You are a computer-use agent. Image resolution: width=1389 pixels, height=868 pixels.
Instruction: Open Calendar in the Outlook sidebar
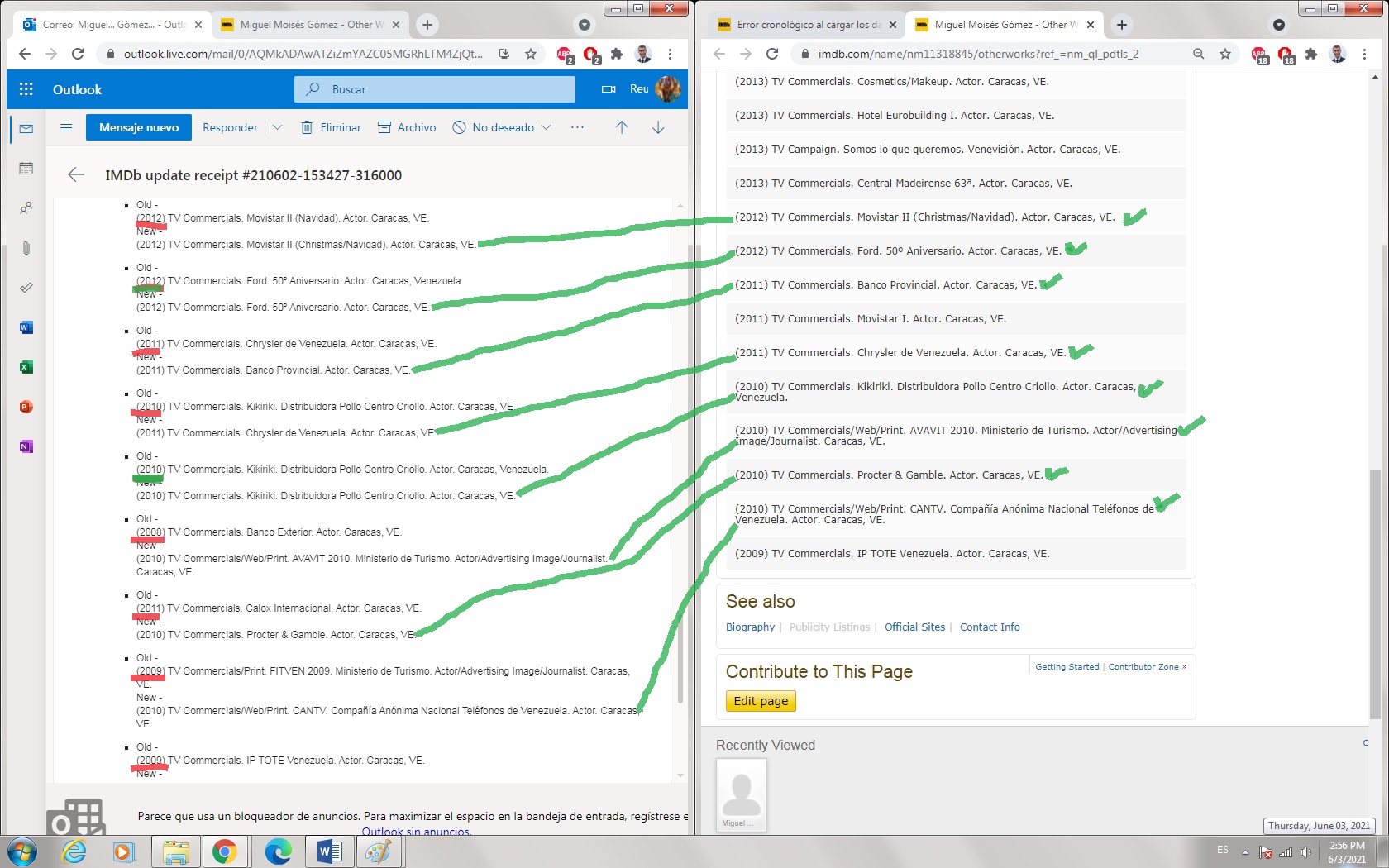(x=26, y=169)
